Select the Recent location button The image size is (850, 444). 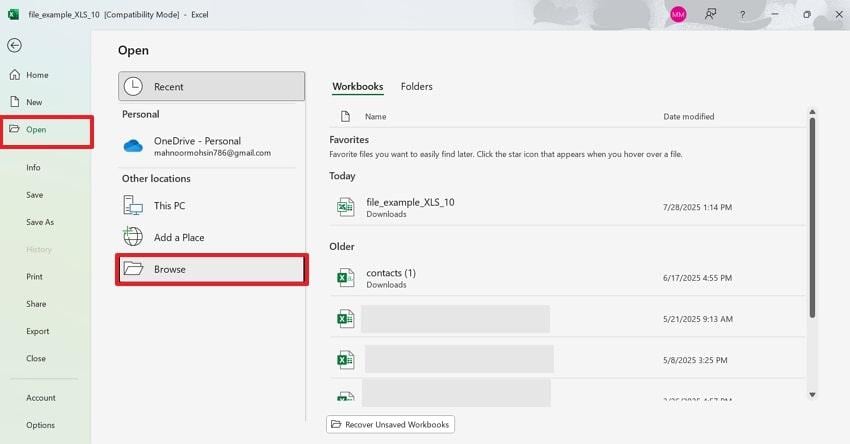(211, 86)
